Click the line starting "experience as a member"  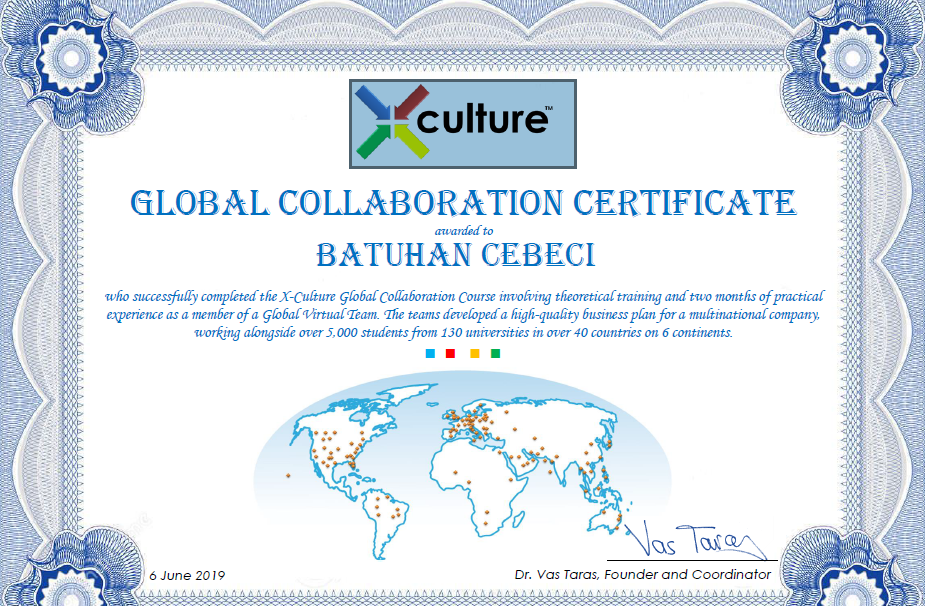(463, 315)
